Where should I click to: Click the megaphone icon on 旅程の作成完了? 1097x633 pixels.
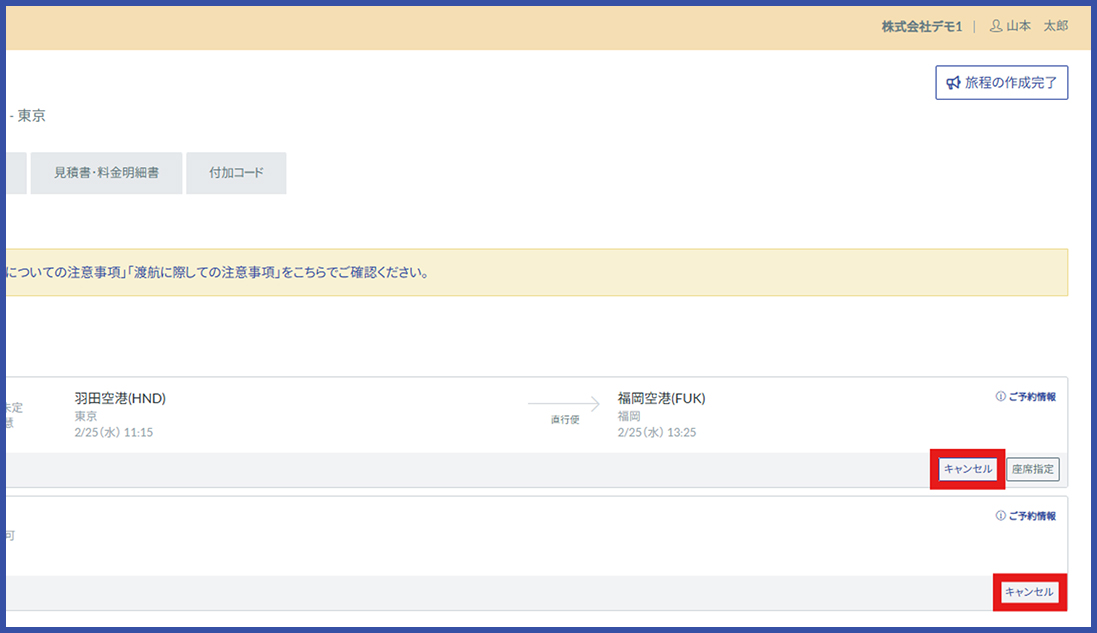pyautogui.click(x=953, y=83)
